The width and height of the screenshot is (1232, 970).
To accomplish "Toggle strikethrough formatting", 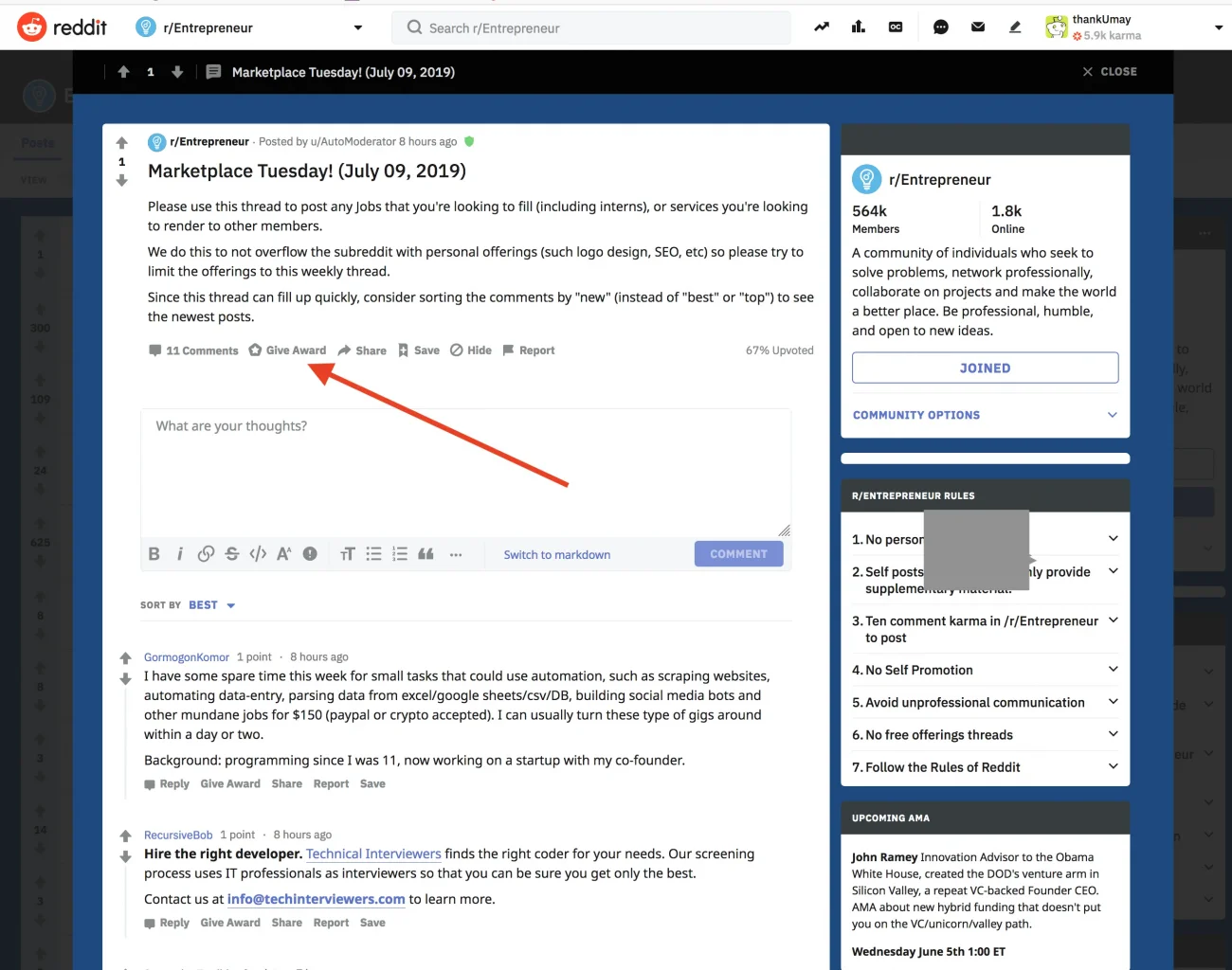I will [x=232, y=554].
